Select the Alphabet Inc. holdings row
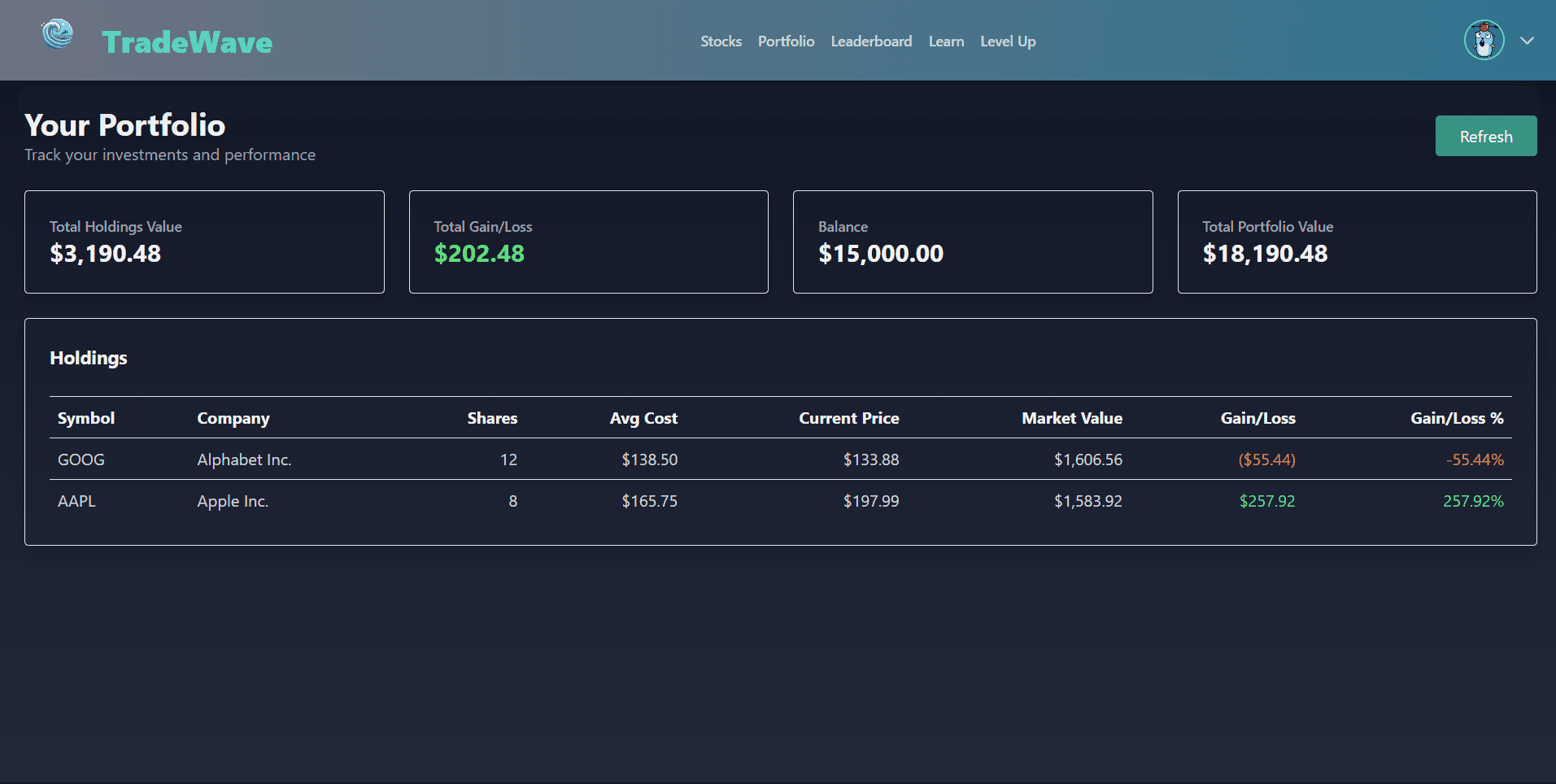 coord(569,460)
